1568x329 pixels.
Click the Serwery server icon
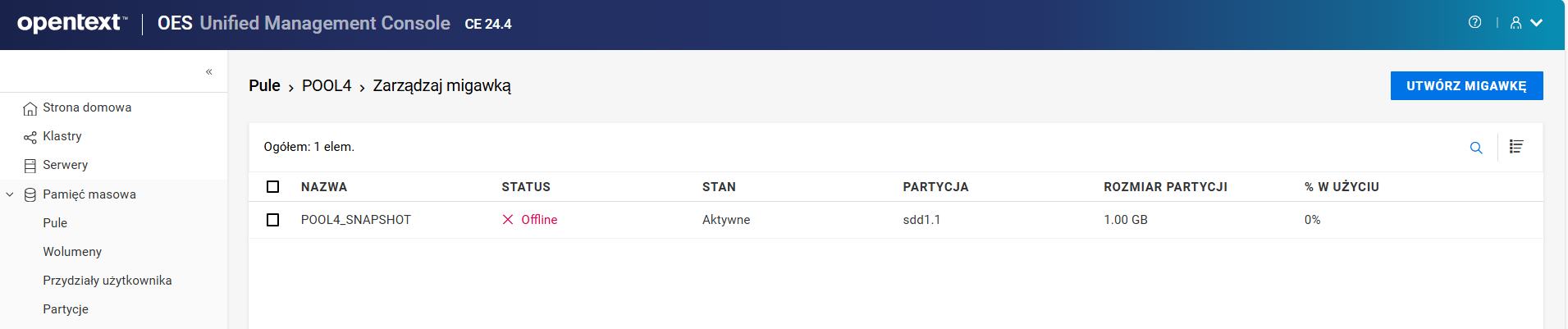[x=30, y=166]
